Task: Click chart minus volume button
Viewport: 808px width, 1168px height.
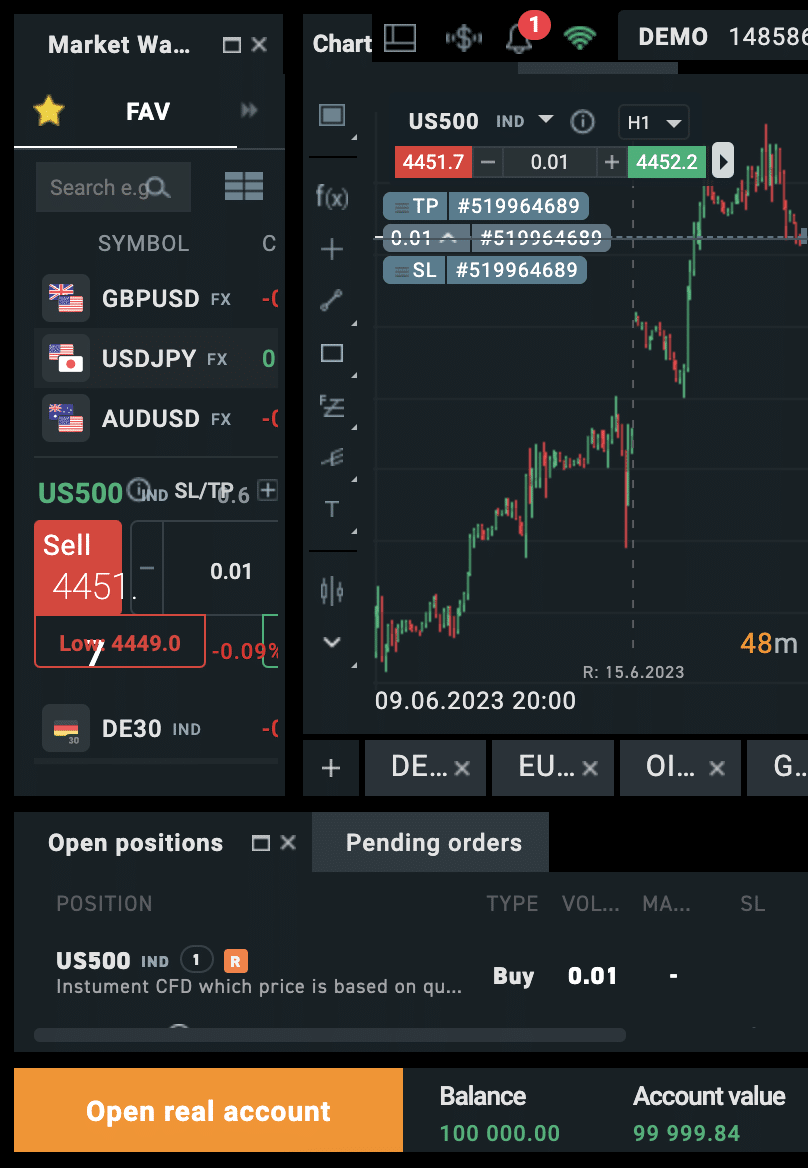Action: tap(488, 162)
